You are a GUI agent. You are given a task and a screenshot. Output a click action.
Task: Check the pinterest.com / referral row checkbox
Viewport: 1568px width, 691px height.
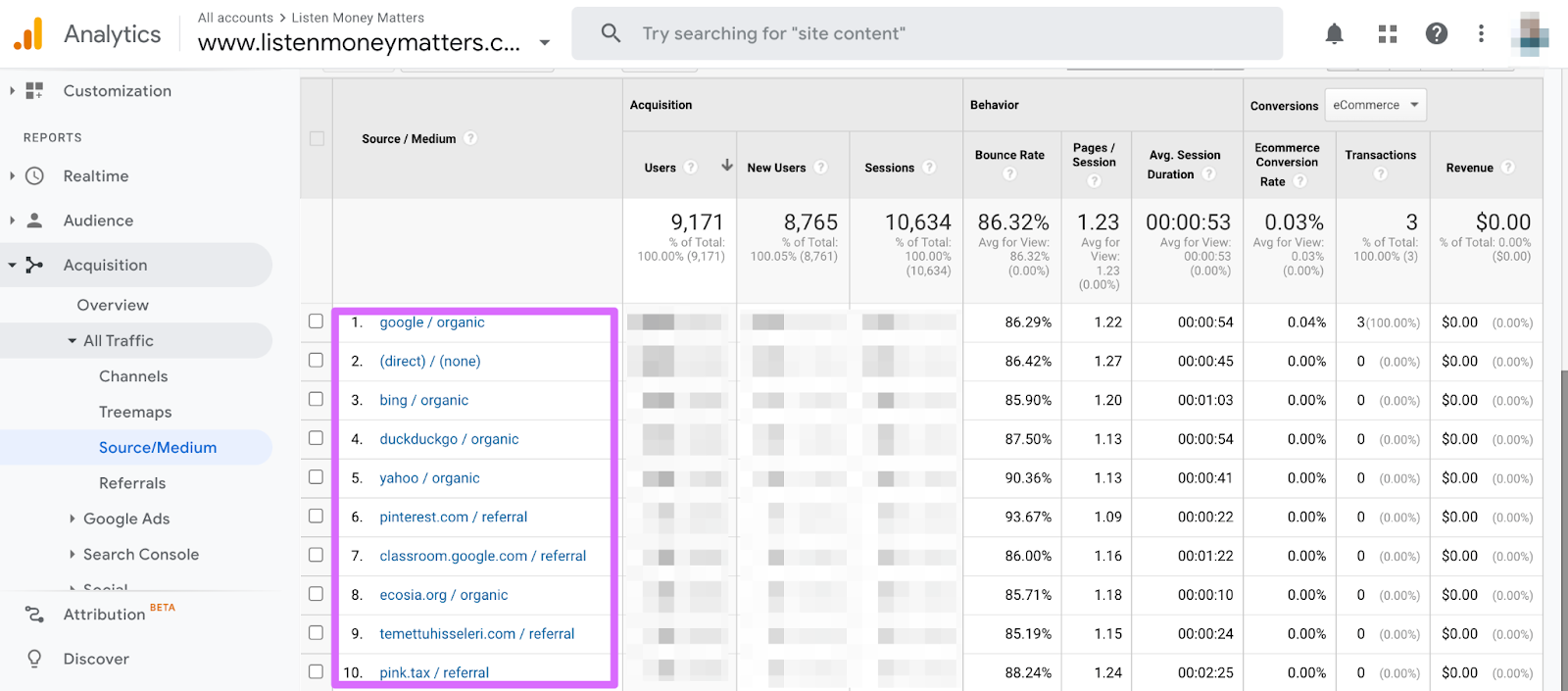316,516
